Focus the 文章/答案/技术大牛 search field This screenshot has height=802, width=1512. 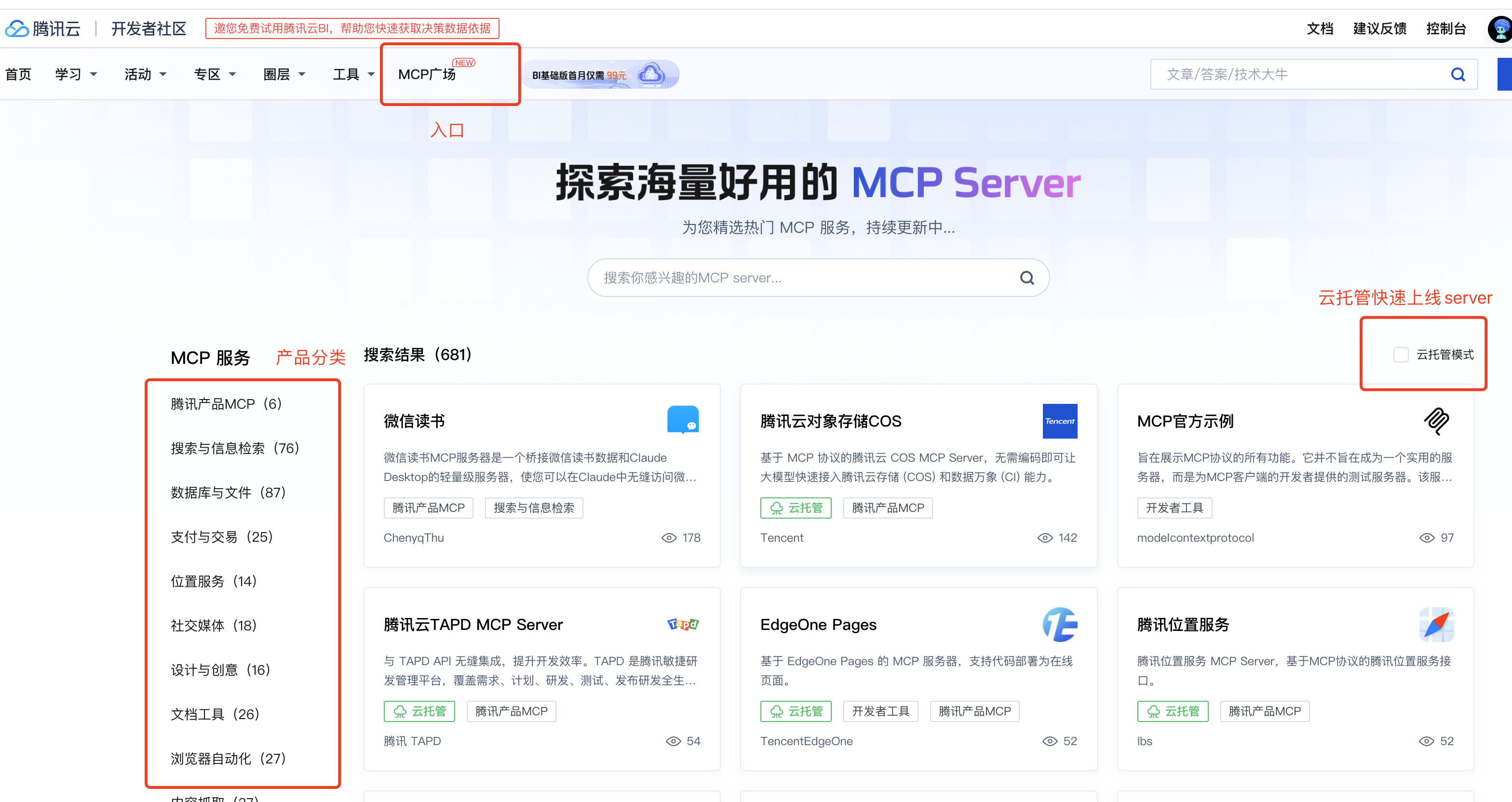coord(1314,75)
